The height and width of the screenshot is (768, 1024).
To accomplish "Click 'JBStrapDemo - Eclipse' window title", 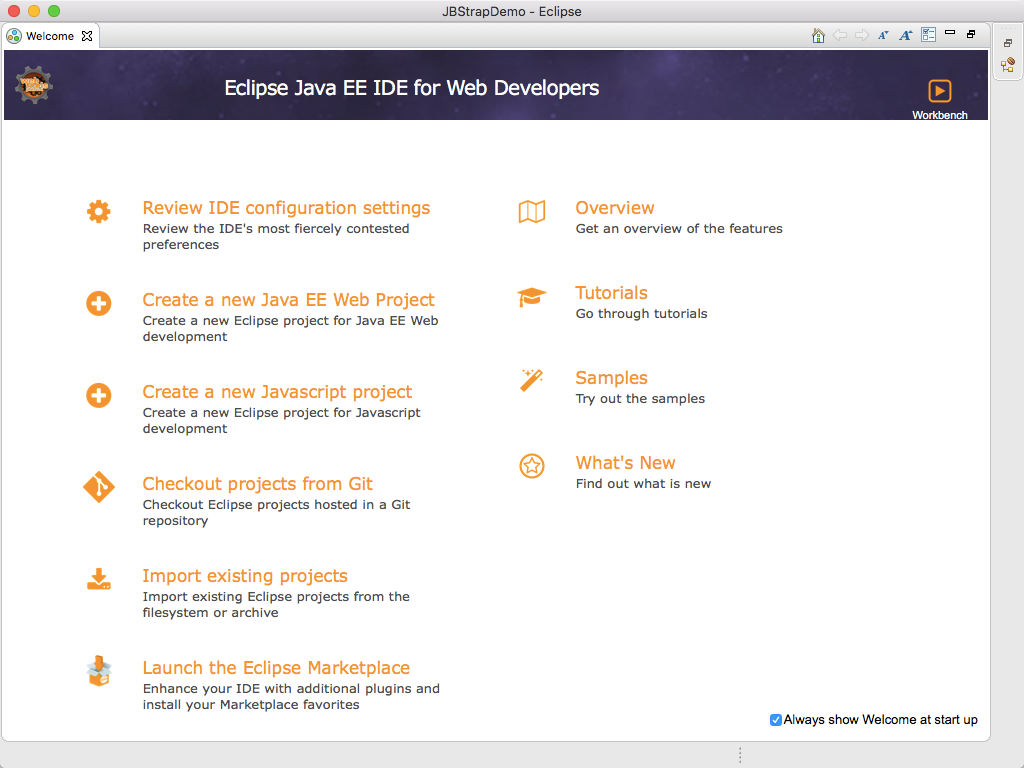I will click(x=511, y=11).
